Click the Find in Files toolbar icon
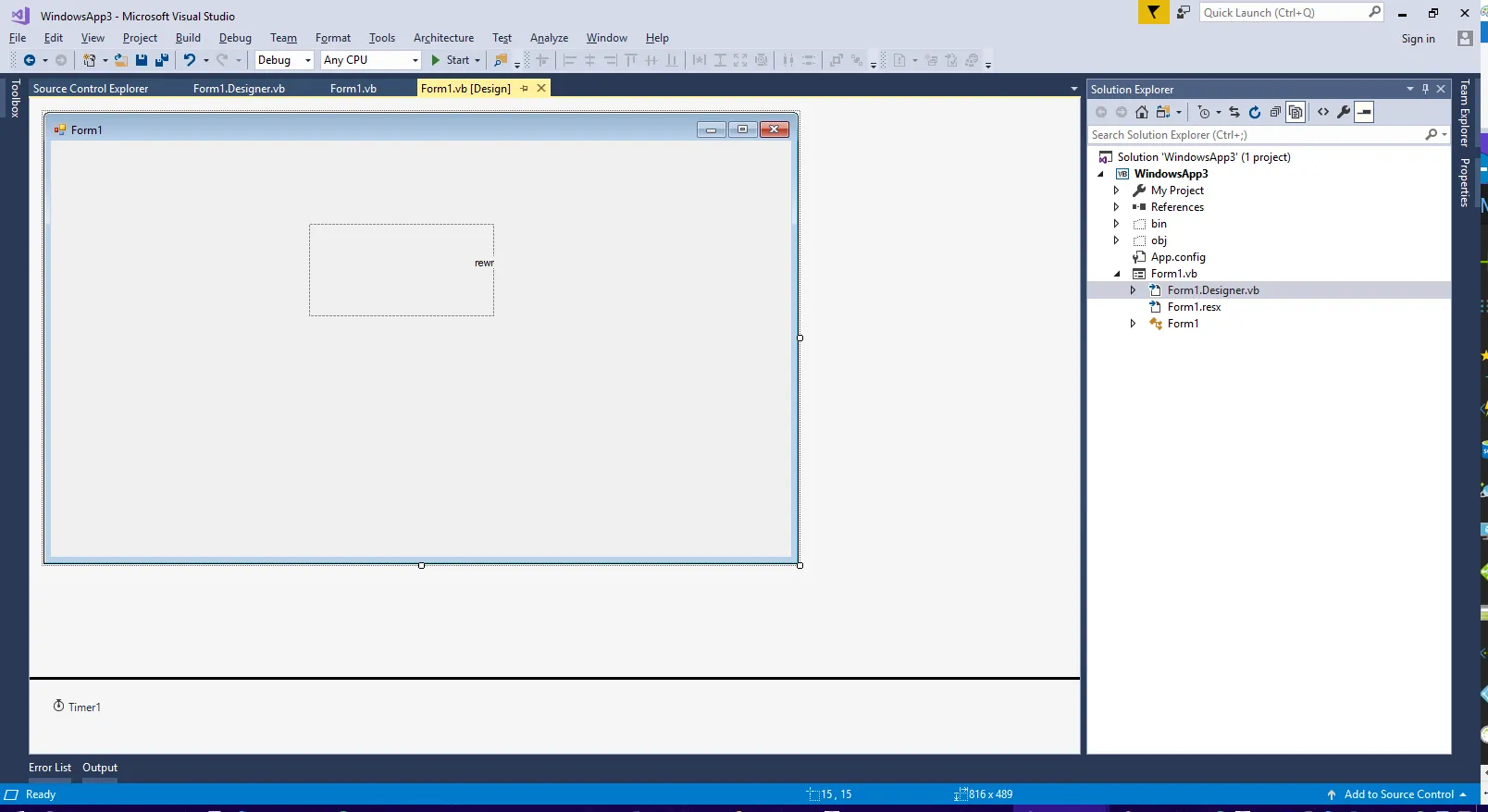 (x=501, y=60)
